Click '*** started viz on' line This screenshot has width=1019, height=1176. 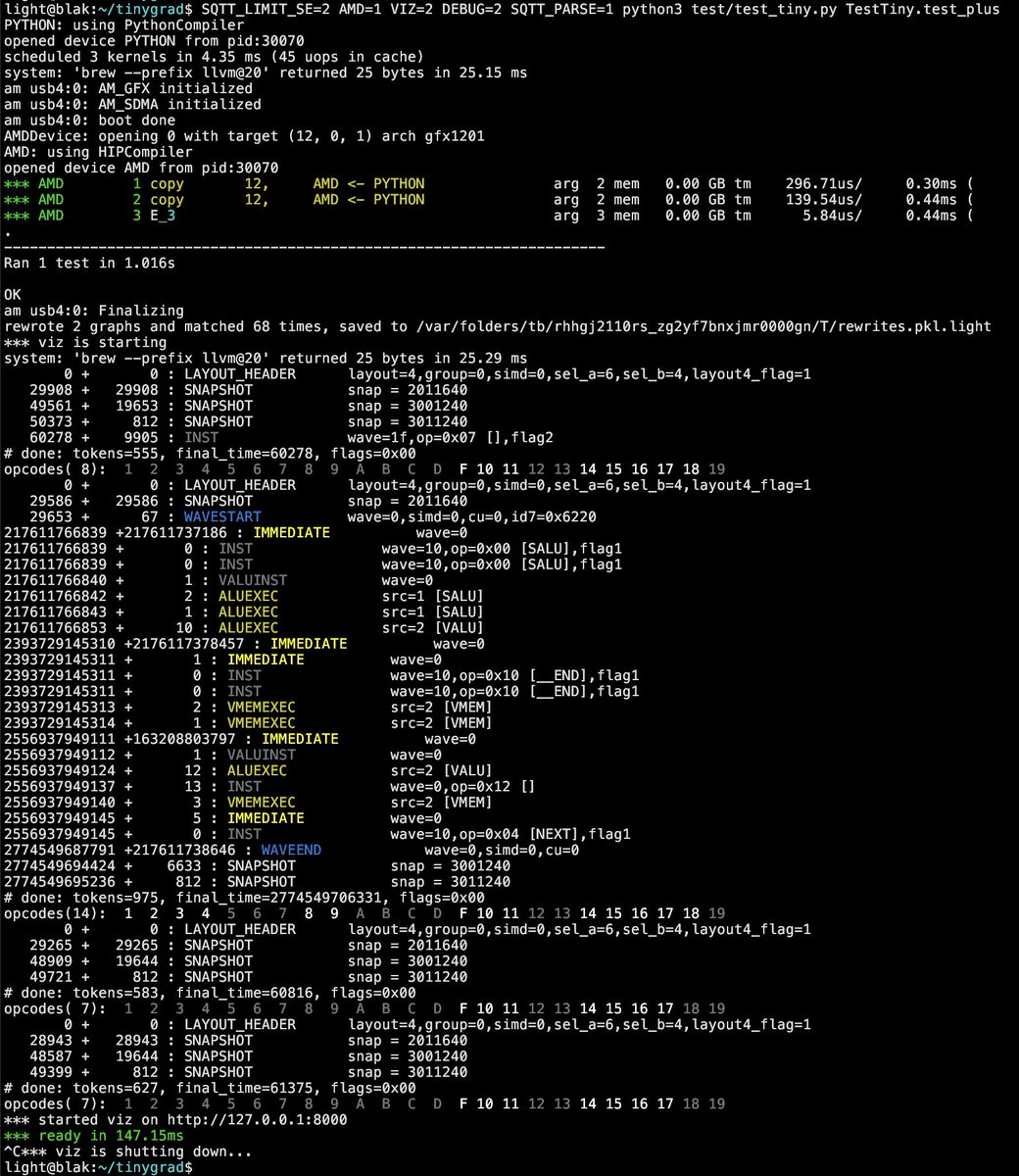pos(175,1119)
